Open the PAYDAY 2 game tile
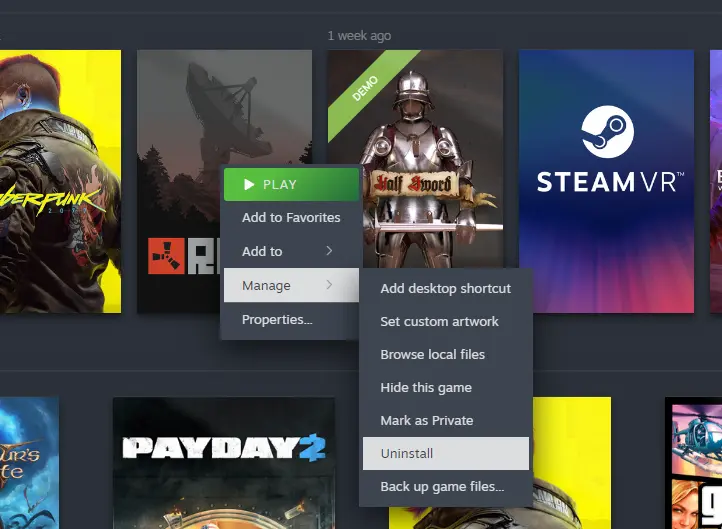This screenshot has height=529, width=722. tap(223, 450)
